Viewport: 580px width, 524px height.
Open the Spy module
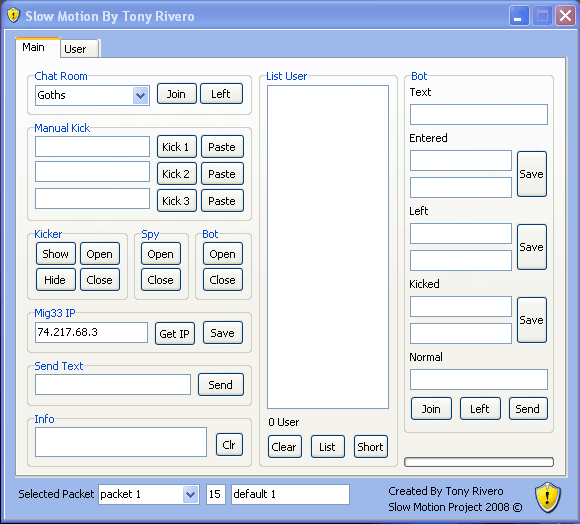point(161,254)
